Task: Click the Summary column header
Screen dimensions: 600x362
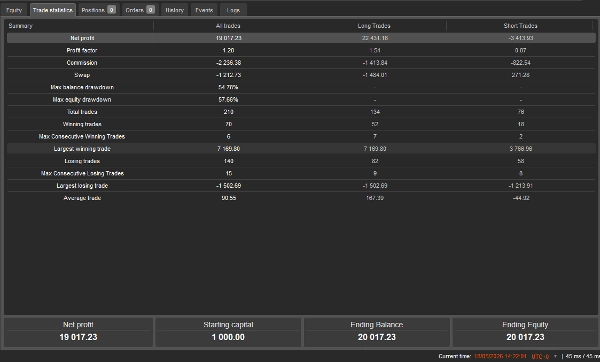Action: (x=21, y=26)
